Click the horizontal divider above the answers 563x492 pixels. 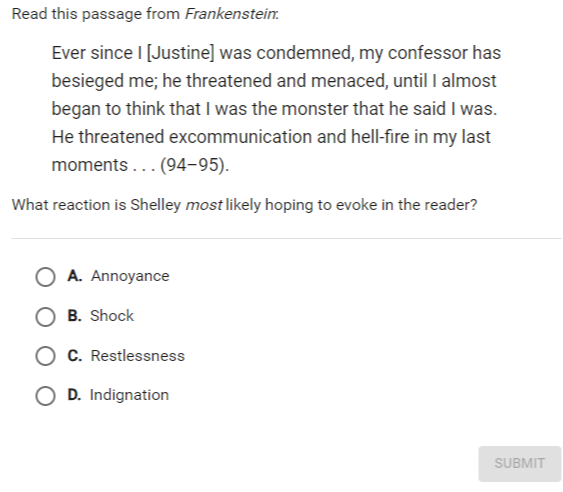pyautogui.click(x=286, y=238)
